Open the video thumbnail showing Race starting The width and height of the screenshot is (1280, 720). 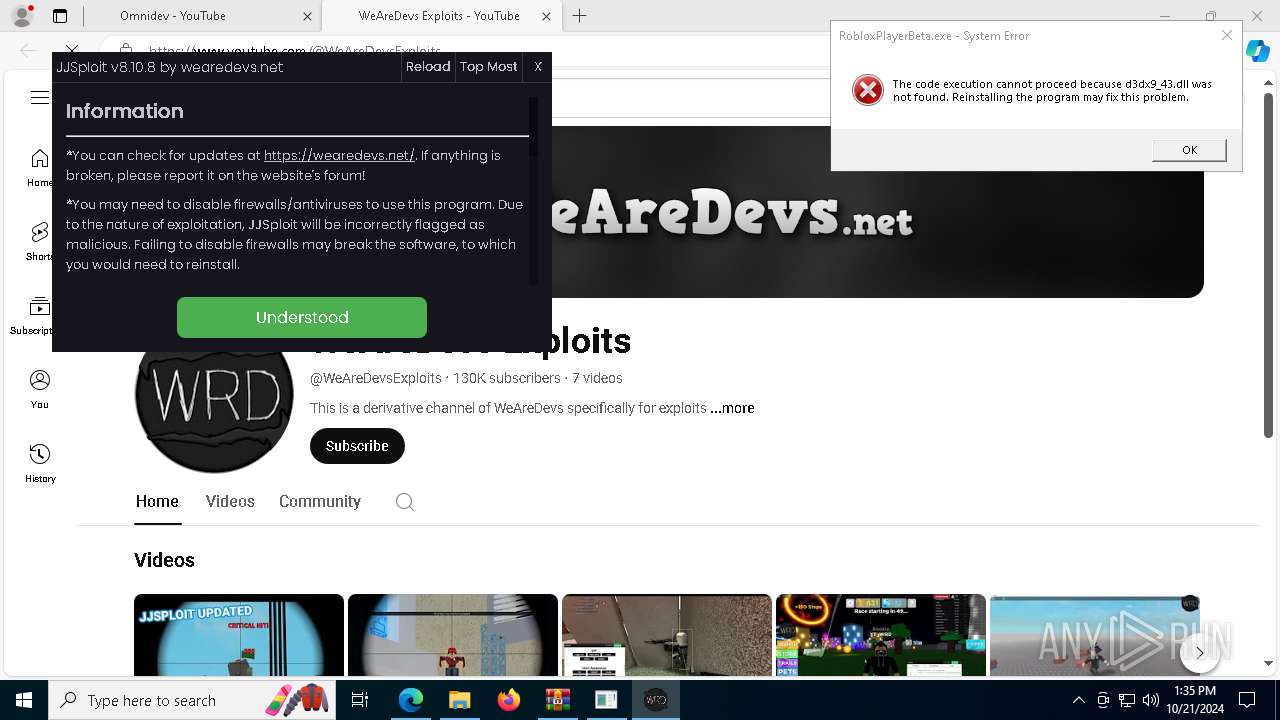pyautogui.click(x=881, y=635)
